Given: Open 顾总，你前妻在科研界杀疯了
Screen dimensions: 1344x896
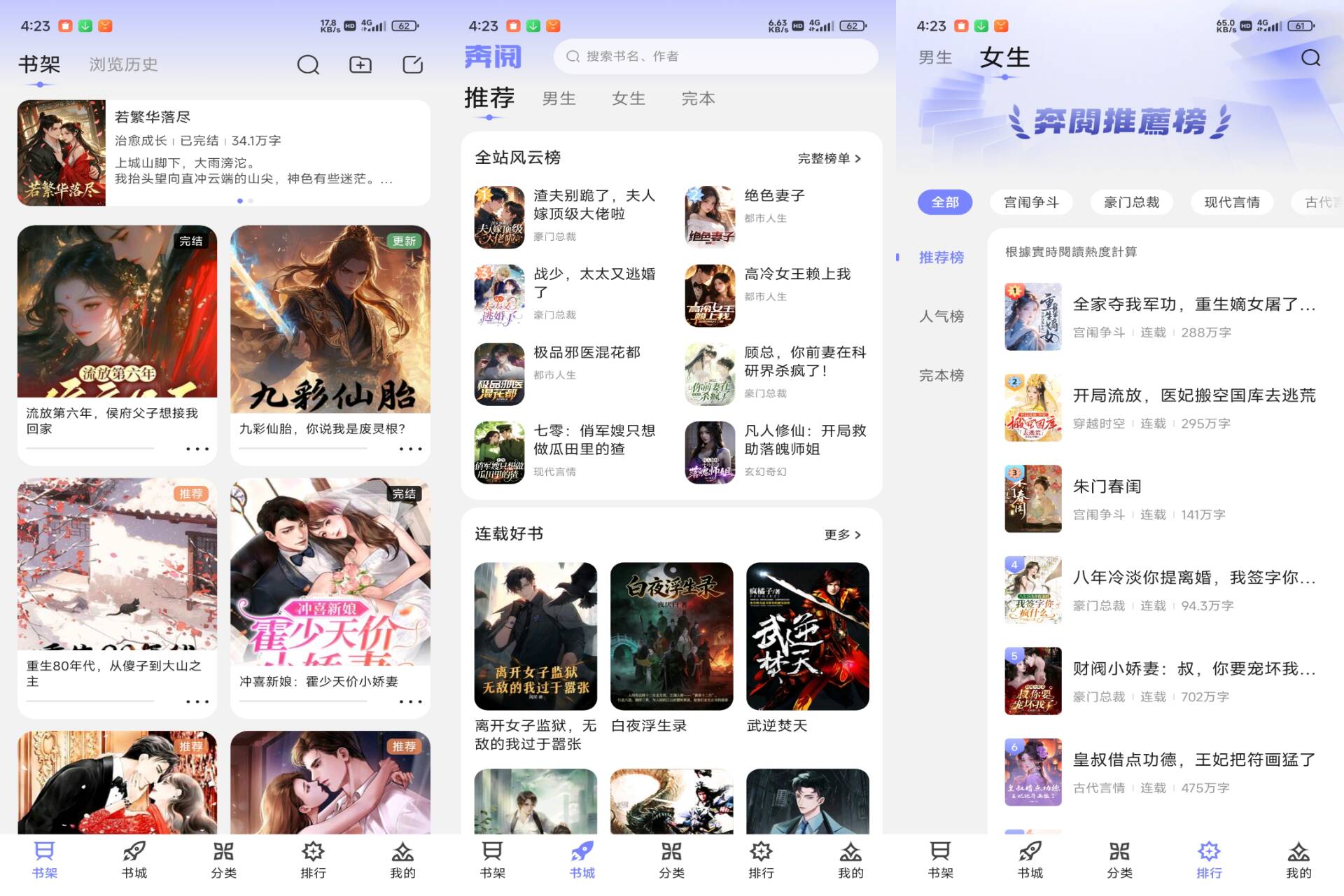Looking at the screenshot, I should click(777, 374).
